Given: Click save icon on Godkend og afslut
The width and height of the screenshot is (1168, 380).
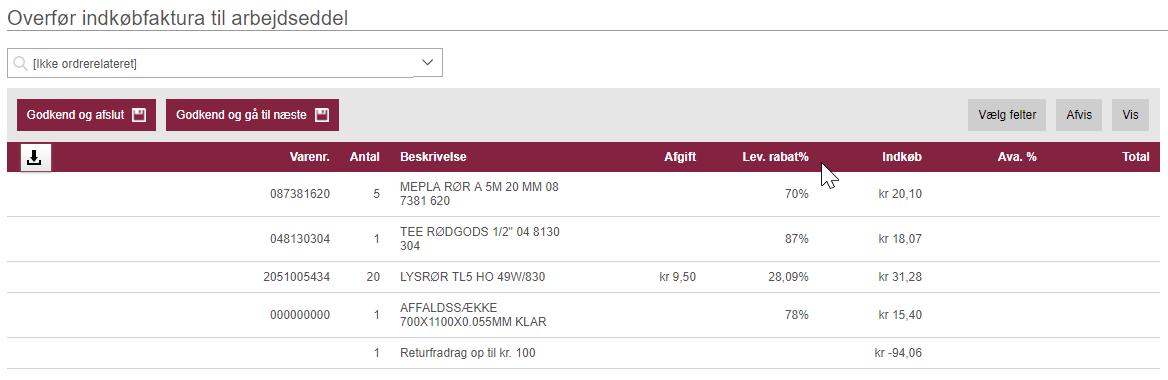Looking at the screenshot, I should (x=138, y=115).
